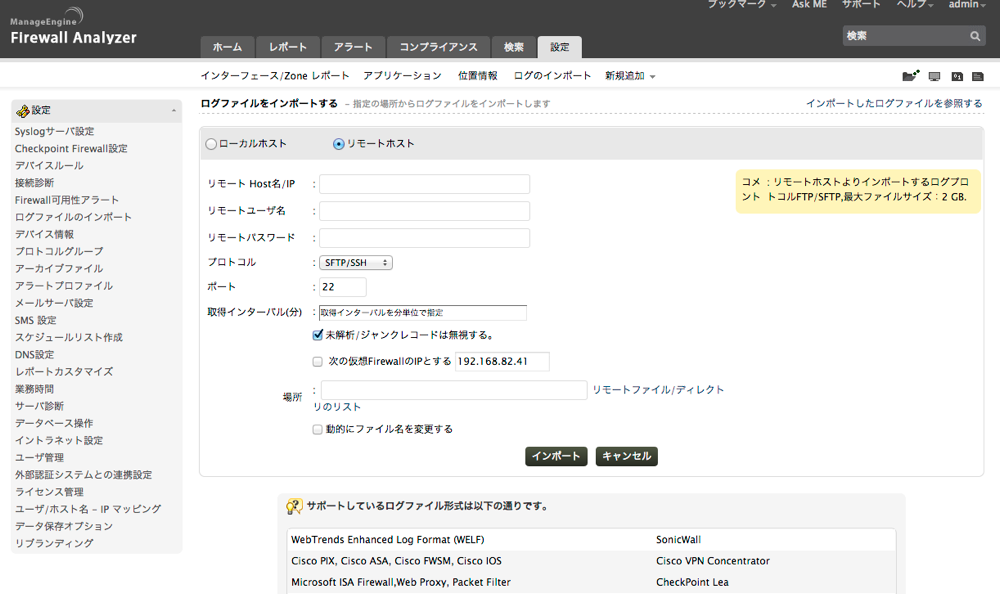Click the monitor icon in the toolbar
This screenshot has height=594, width=1000.
(x=934, y=77)
